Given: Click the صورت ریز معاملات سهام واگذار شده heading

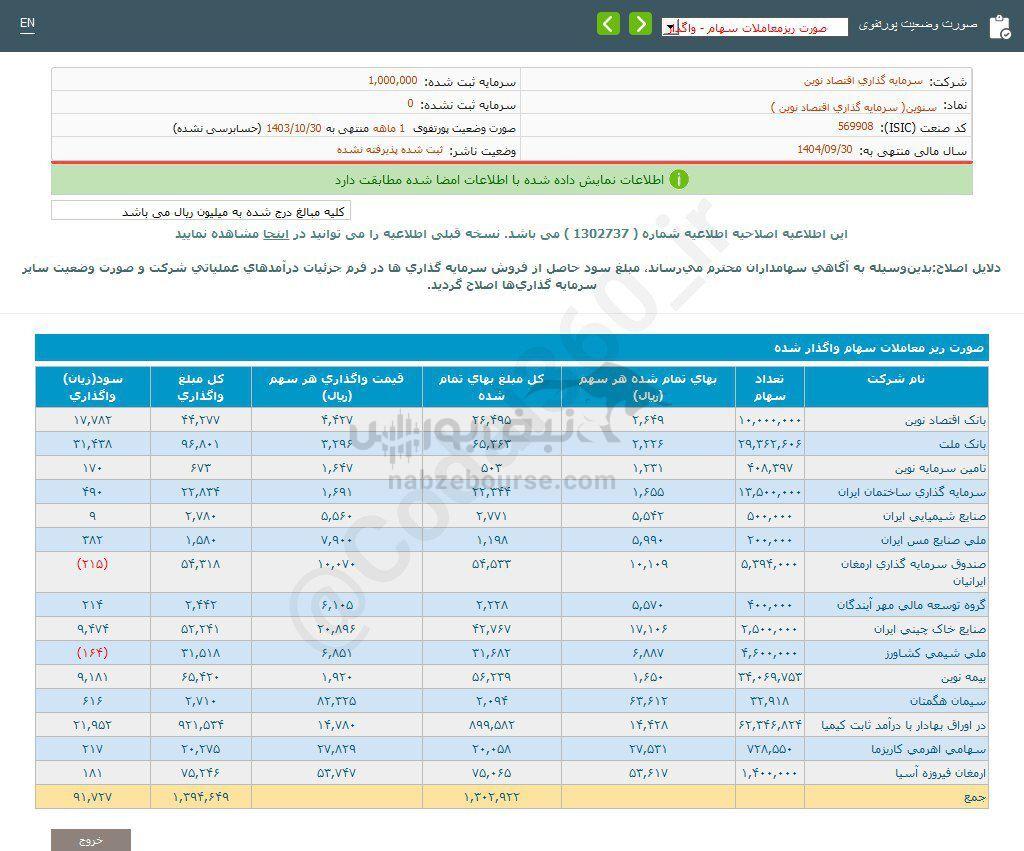Looking at the screenshot, I should pyautogui.click(x=879, y=348).
